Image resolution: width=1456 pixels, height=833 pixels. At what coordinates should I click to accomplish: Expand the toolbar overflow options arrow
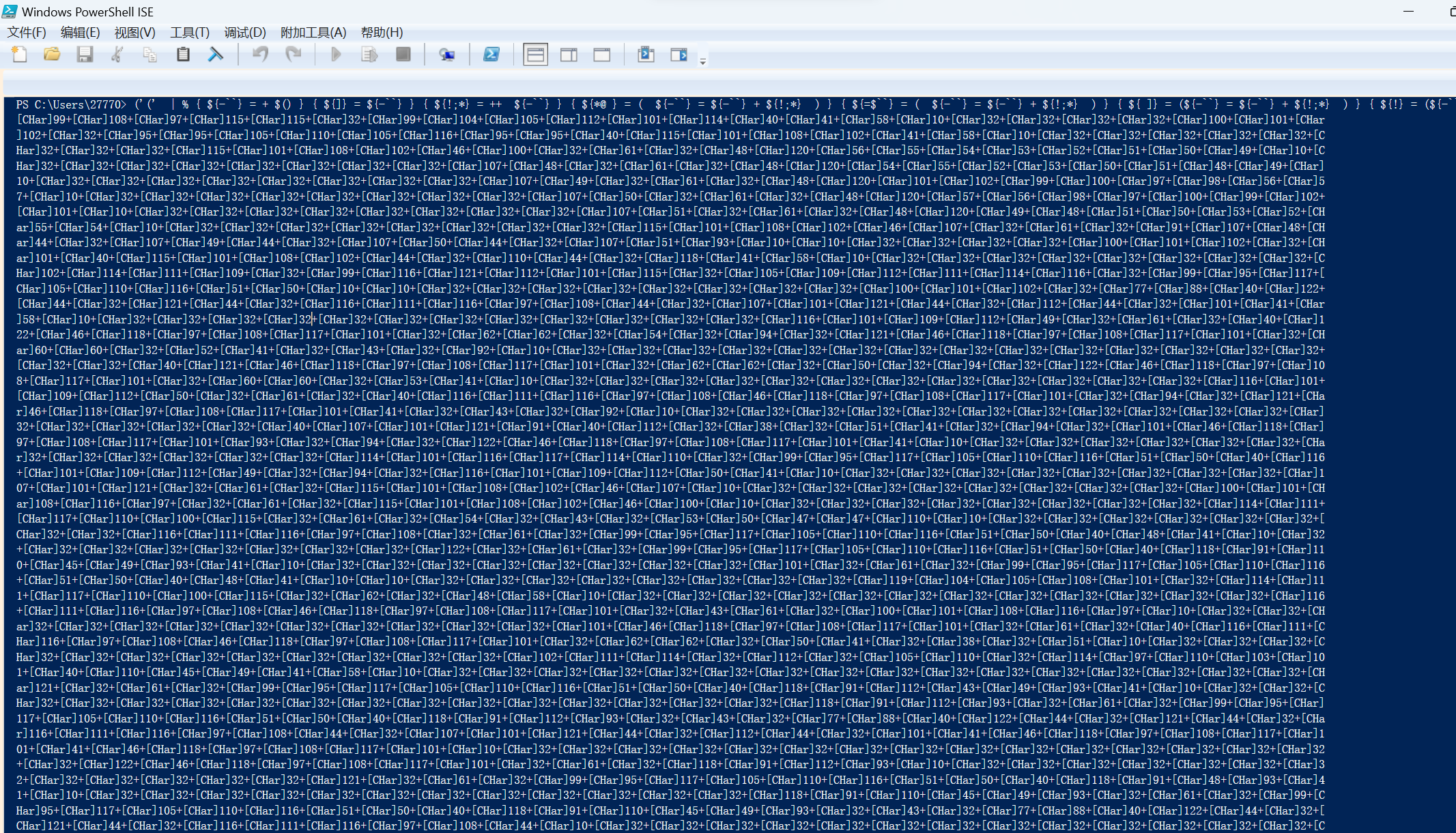pos(703,61)
